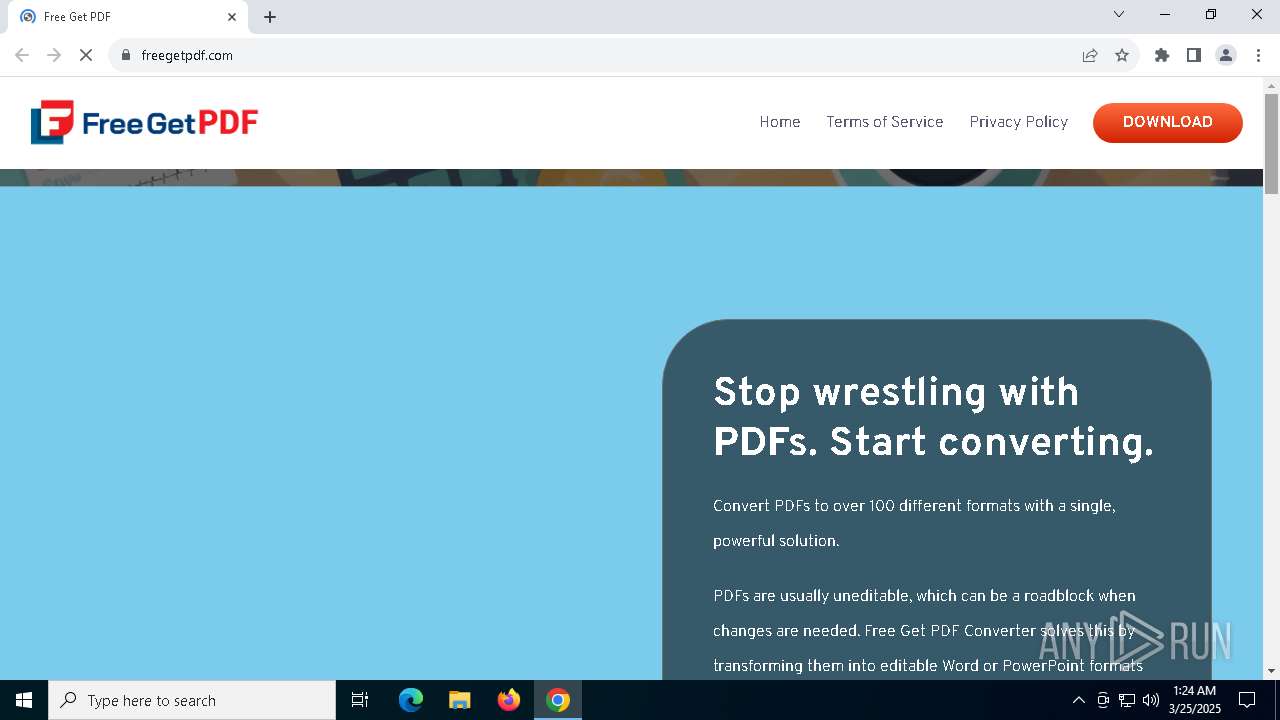Open a new browser tab
The width and height of the screenshot is (1280, 720).
[270, 17]
